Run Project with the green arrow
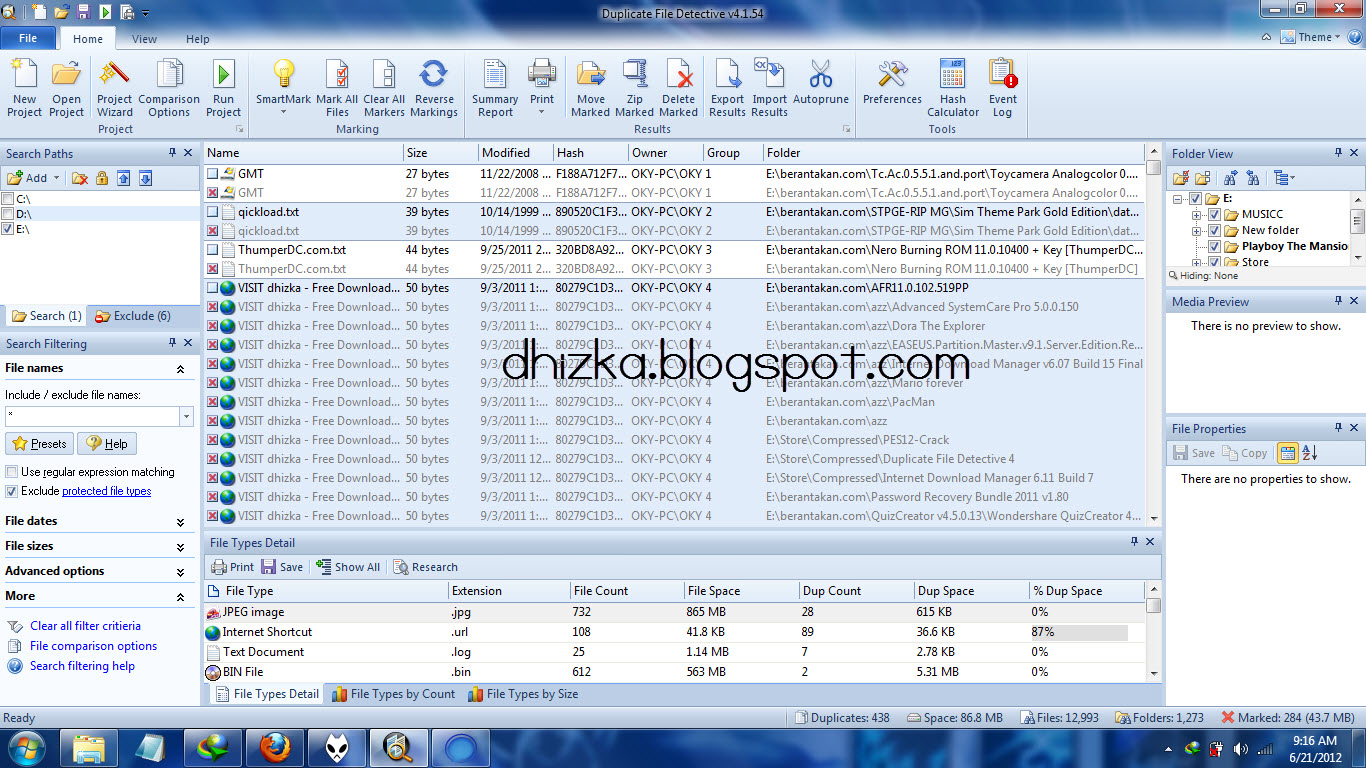 pyautogui.click(x=224, y=88)
